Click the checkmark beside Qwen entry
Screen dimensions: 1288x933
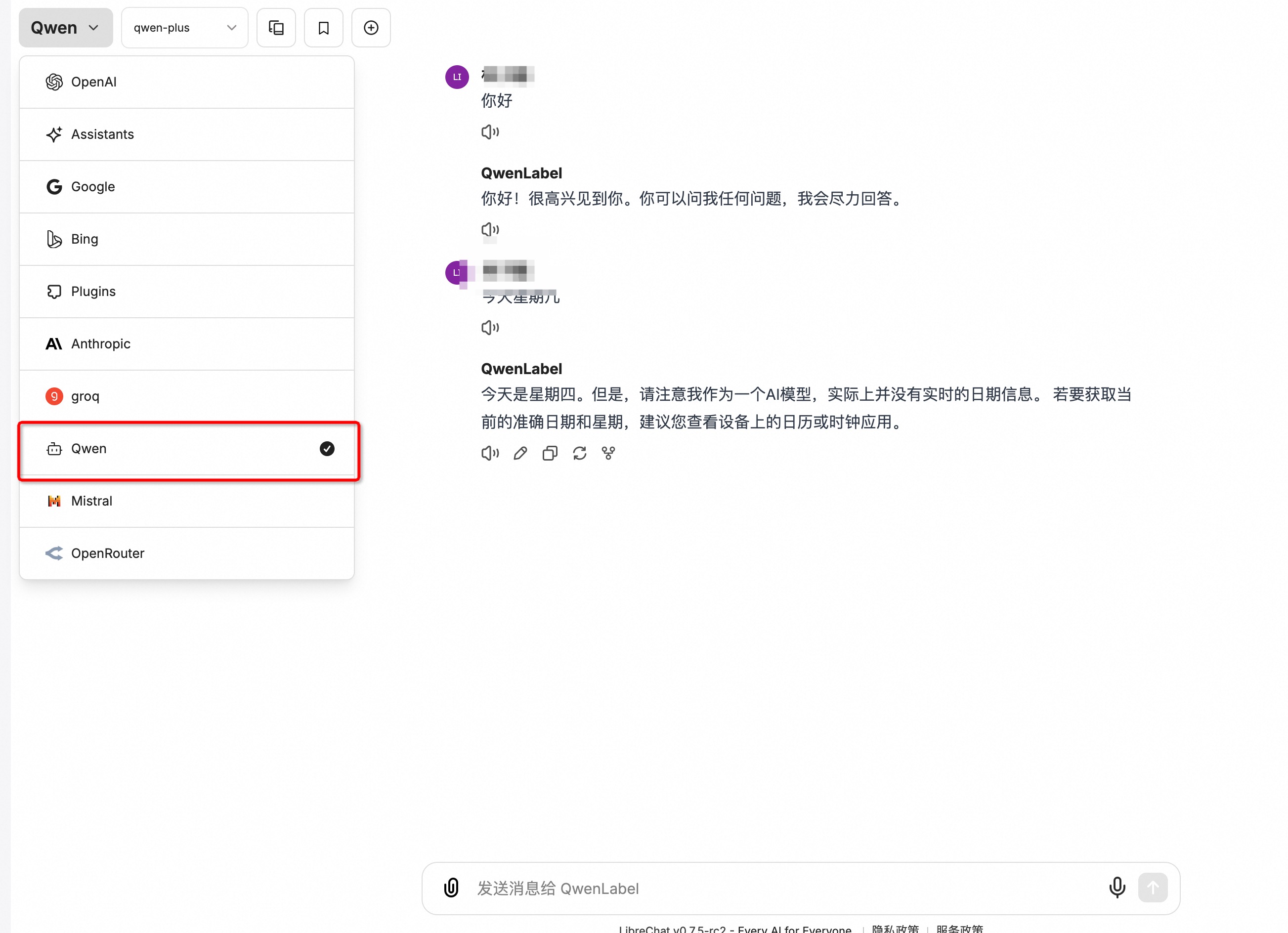point(327,449)
